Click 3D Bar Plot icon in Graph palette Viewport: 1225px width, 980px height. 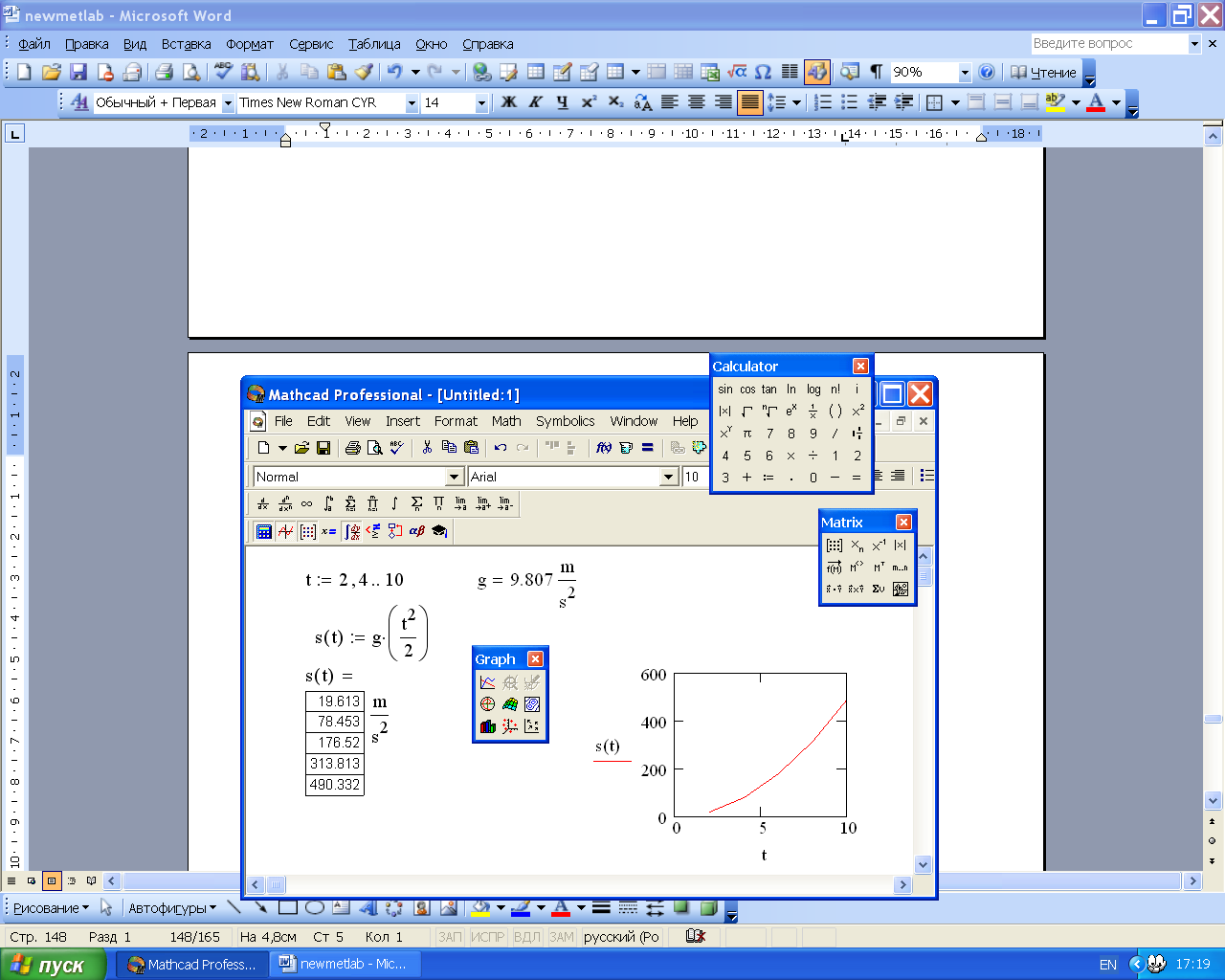488,726
